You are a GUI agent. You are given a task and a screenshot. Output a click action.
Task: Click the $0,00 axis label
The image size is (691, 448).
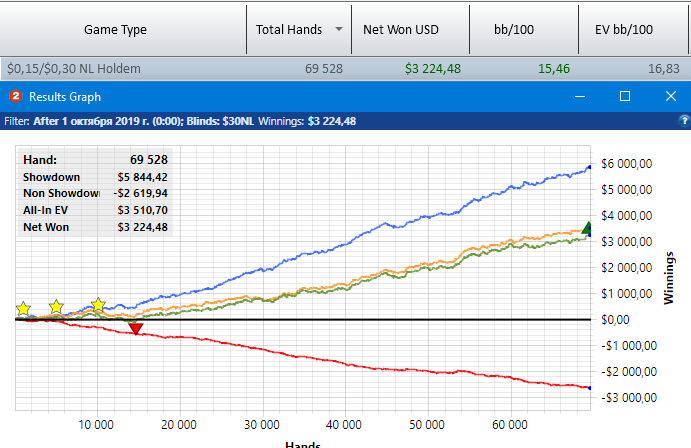[616, 320]
